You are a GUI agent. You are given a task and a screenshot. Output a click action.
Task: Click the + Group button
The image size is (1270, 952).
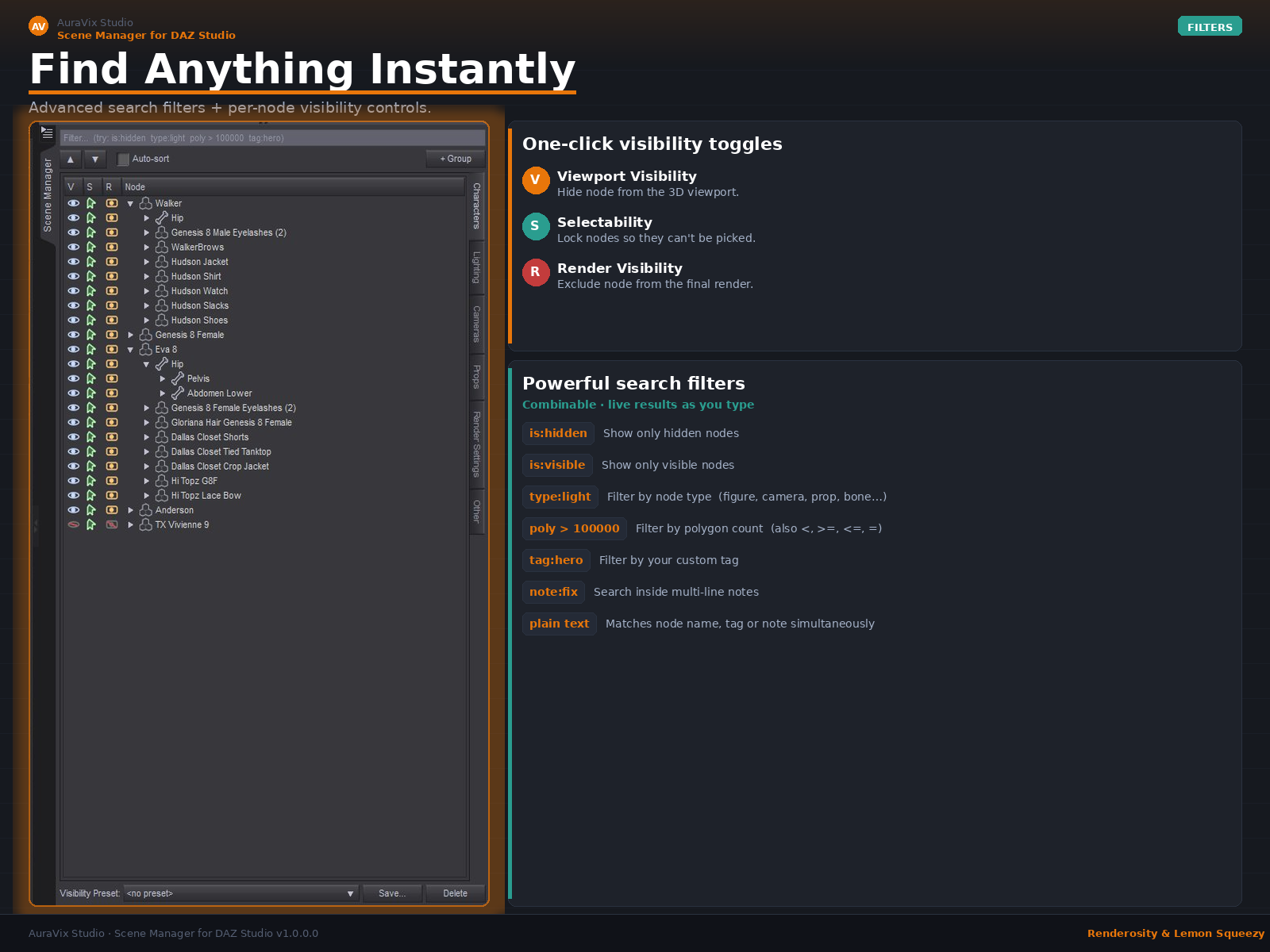point(456,159)
